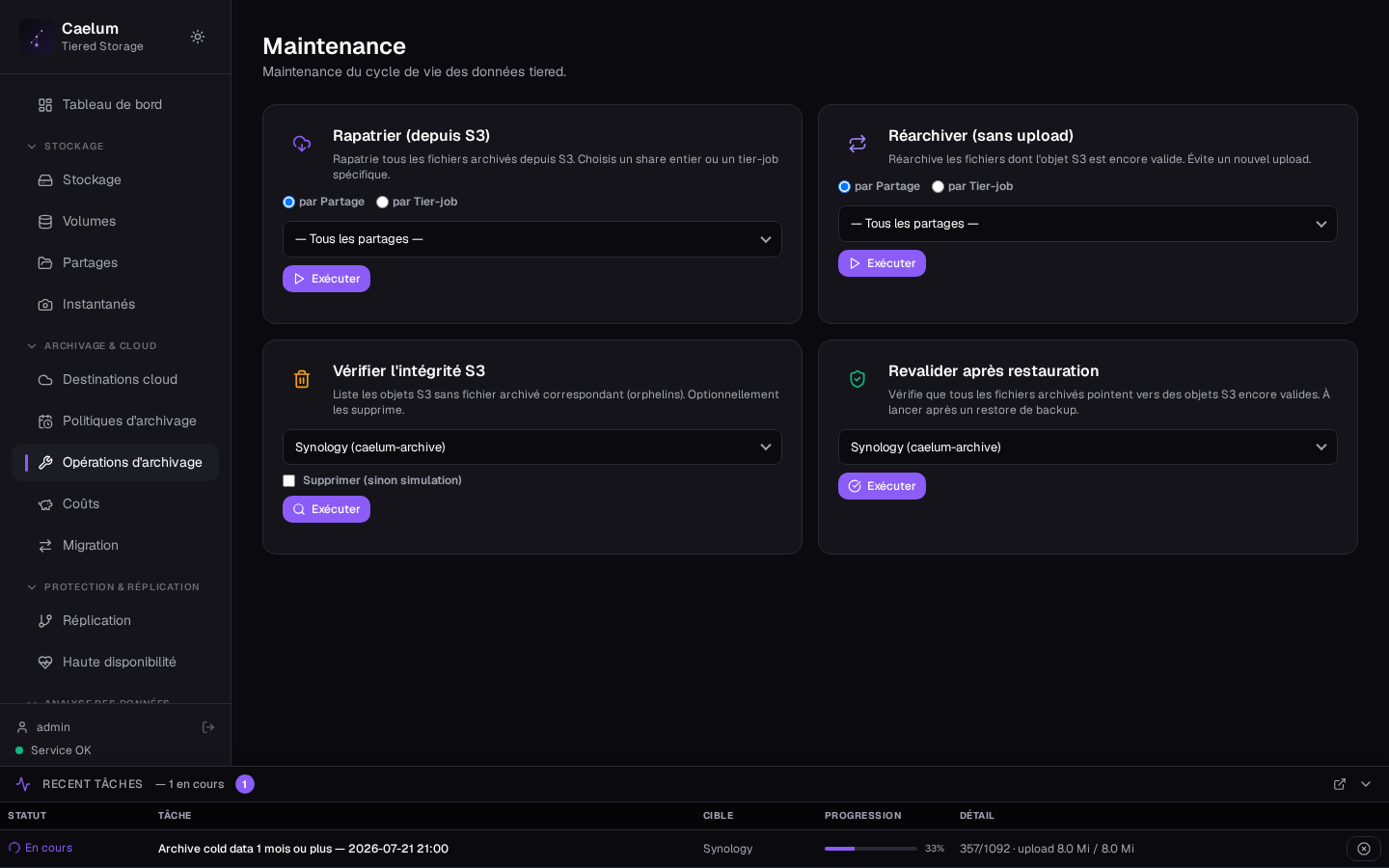Image resolution: width=1389 pixels, height=868 pixels.
Task: Run the Réarchiver (sans upload) Exécuter button
Action: tap(882, 263)
